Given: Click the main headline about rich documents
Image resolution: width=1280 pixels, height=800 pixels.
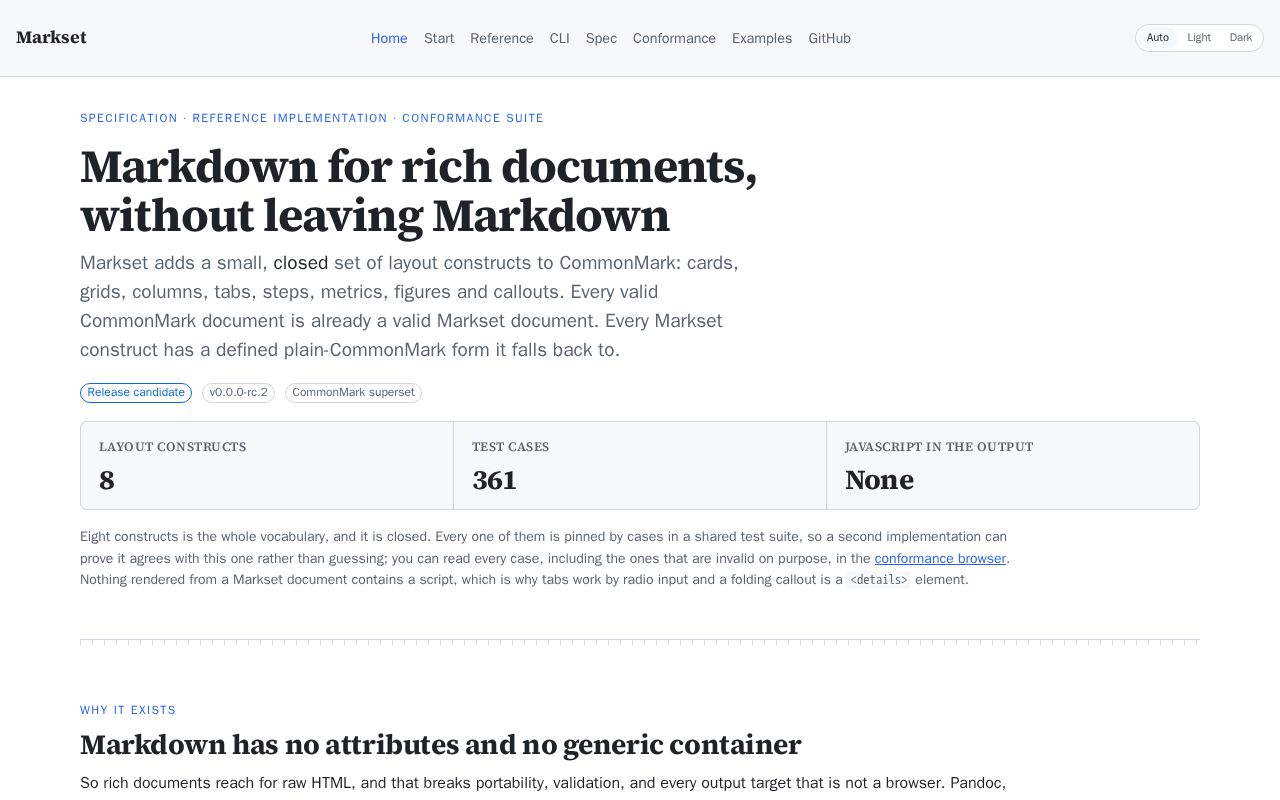Looking at the screenshot, I should (419, 191).
